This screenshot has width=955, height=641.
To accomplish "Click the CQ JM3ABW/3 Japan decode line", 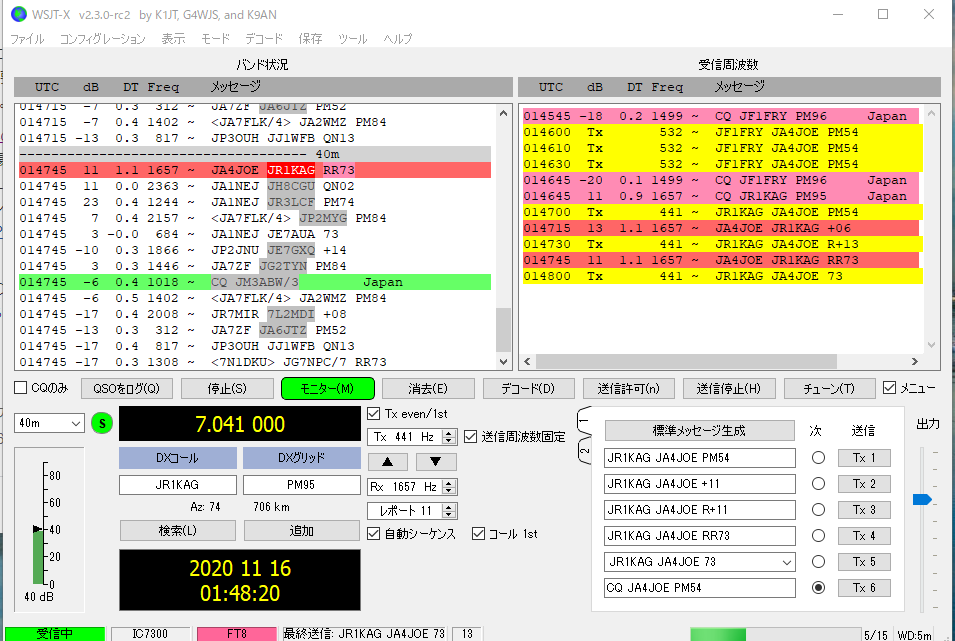I will pyautogui.click(x=255, y=282).
